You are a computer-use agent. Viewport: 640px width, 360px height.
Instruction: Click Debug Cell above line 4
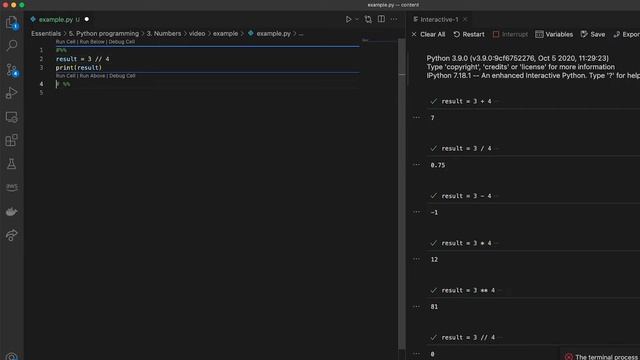coord(122,76)
